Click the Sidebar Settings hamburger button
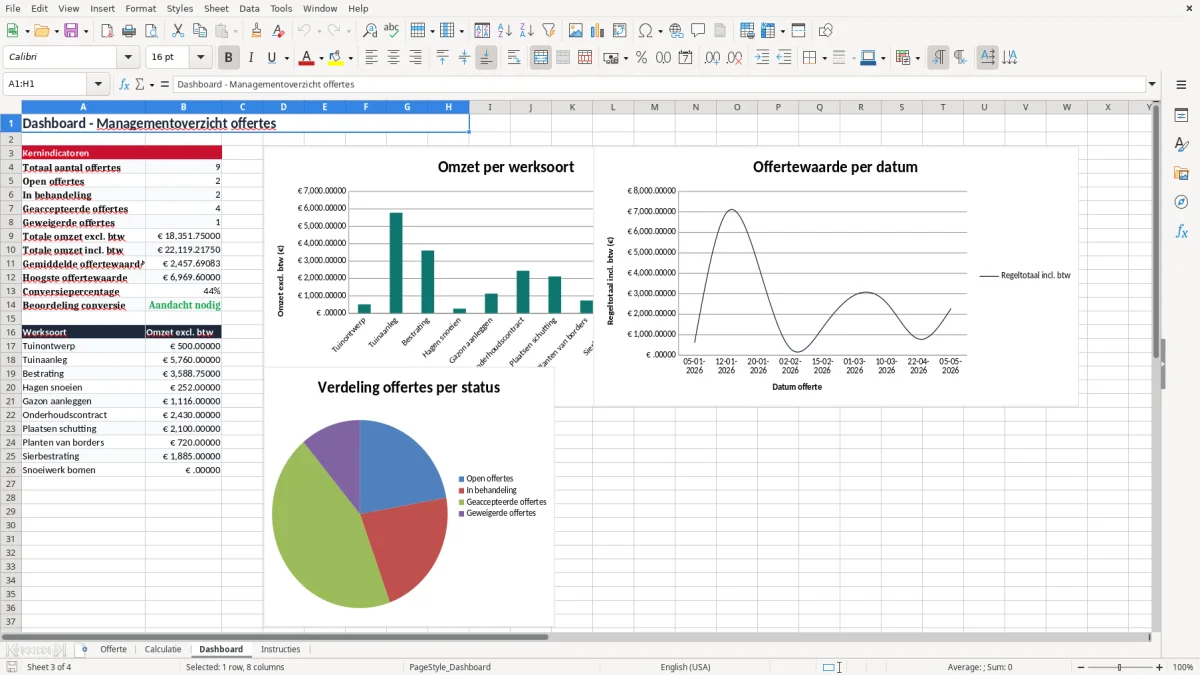This screenshot has width=1200, height=675. point(1181,86)
